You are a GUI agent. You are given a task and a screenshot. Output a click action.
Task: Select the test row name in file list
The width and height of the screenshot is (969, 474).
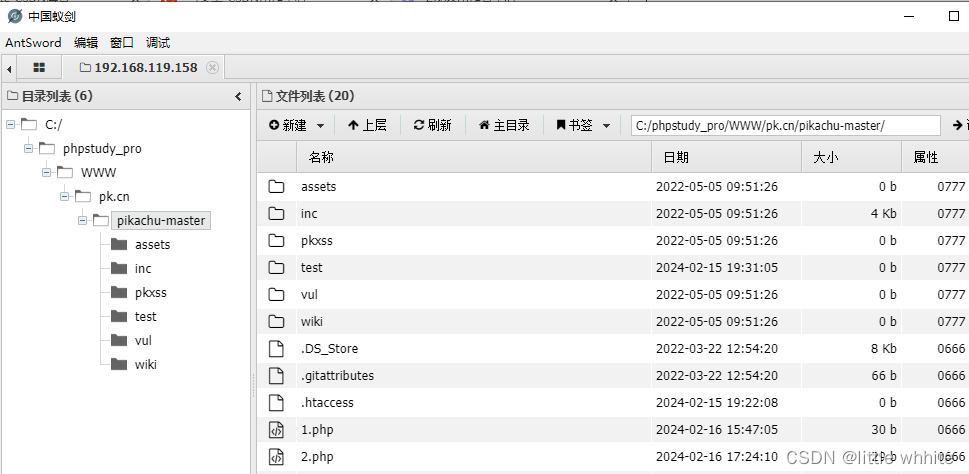pyautogui.click(x=311, y=268)
